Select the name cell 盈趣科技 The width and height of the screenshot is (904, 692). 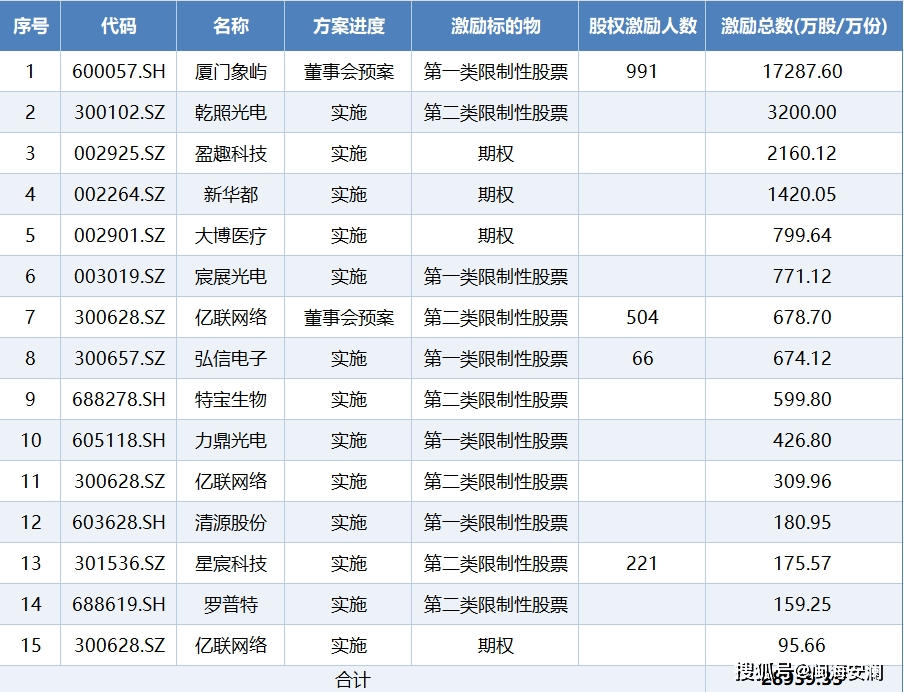(x=231, y=153)
